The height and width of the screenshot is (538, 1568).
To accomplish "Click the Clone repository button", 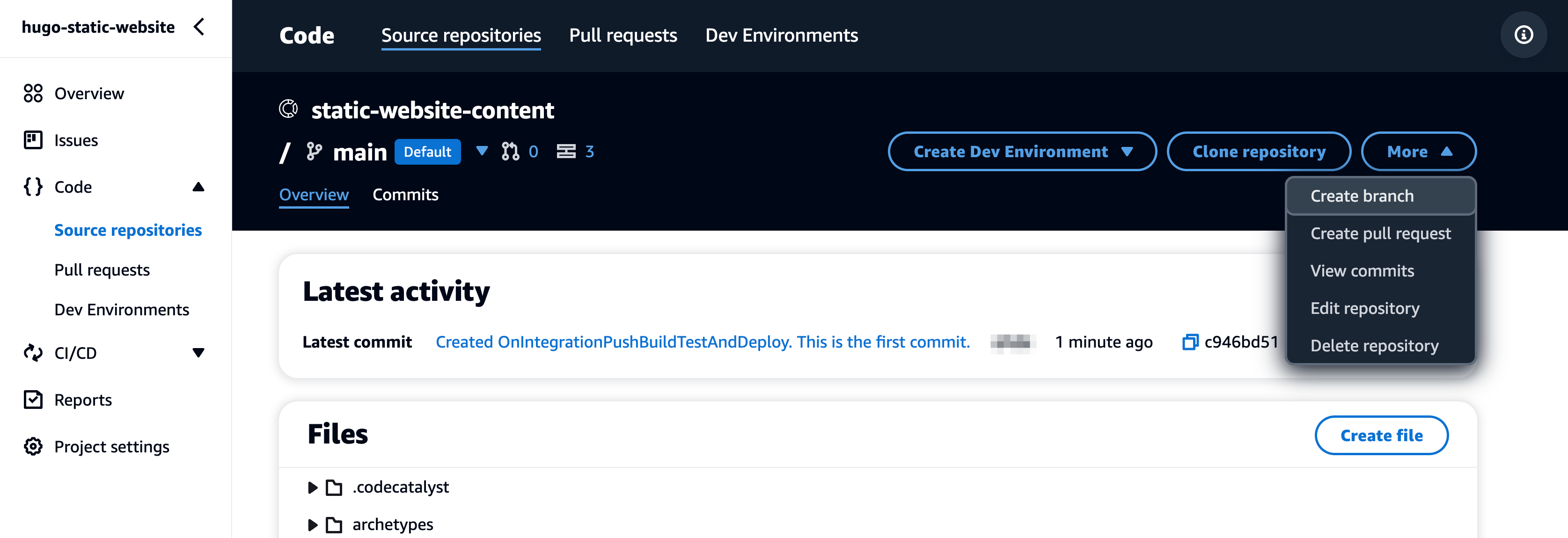I will coord(1259,152).
